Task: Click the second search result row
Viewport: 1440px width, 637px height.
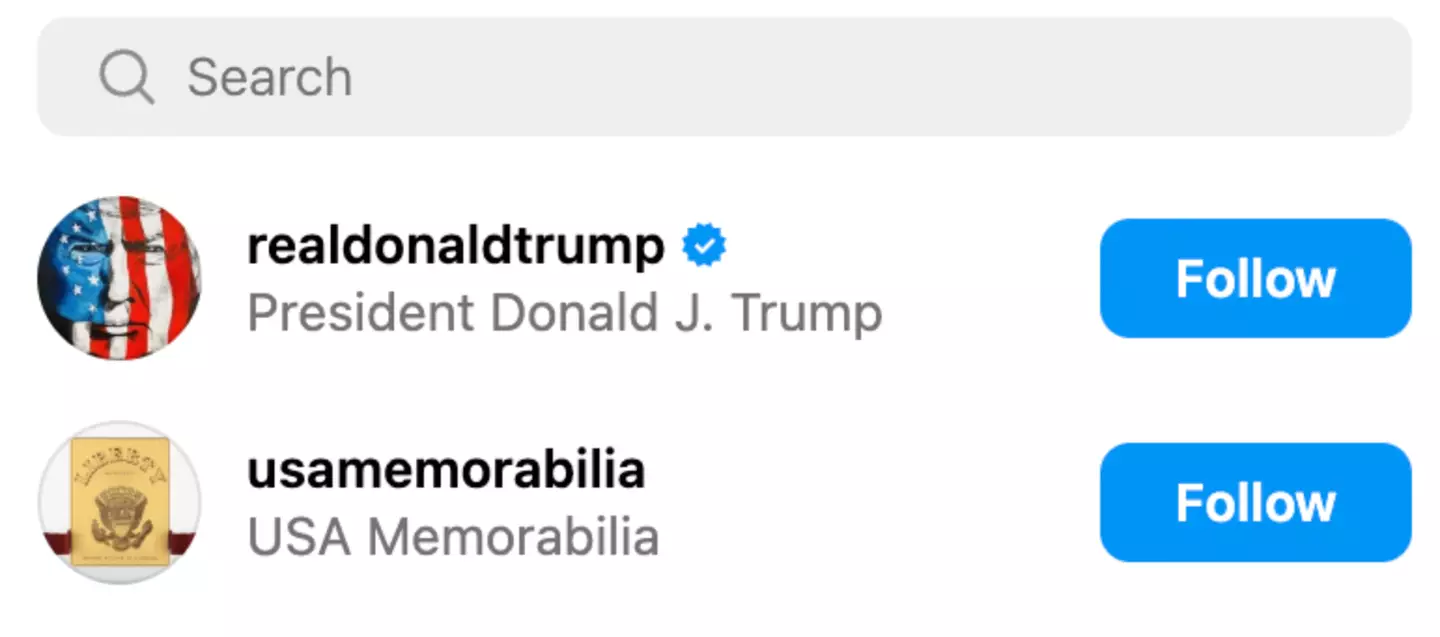Action: [600, 502]
